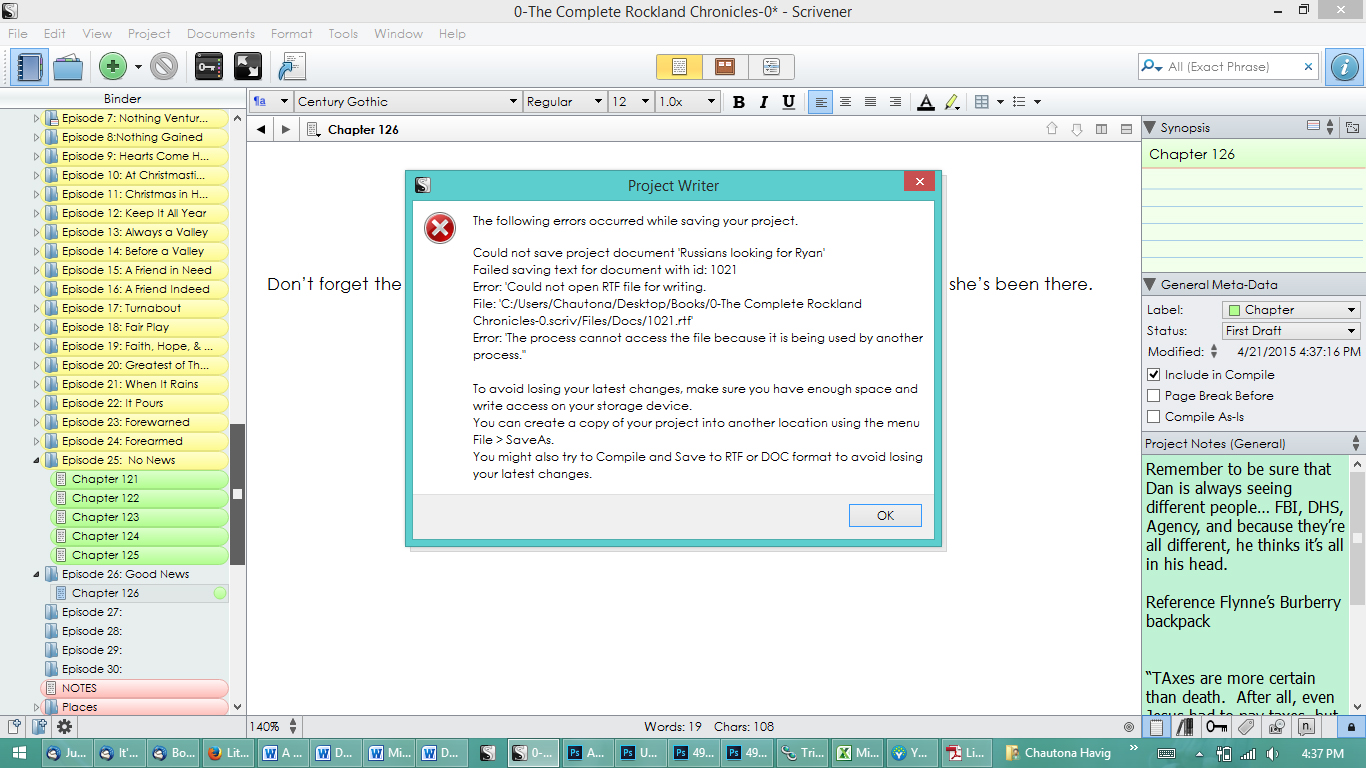Change text color with the A icon
The height and width of the screenshot is (768, 1366).
coord(926,102)
